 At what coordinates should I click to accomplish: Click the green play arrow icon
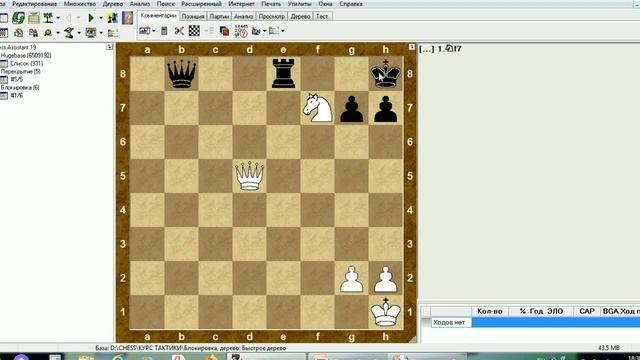[91, 18]
